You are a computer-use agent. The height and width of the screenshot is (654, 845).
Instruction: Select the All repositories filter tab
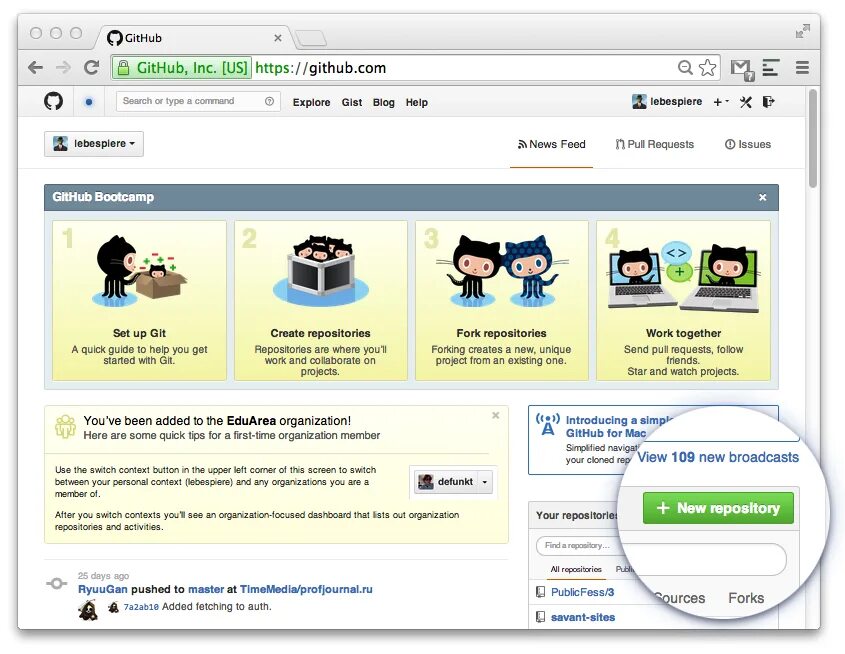pos(576,569)
